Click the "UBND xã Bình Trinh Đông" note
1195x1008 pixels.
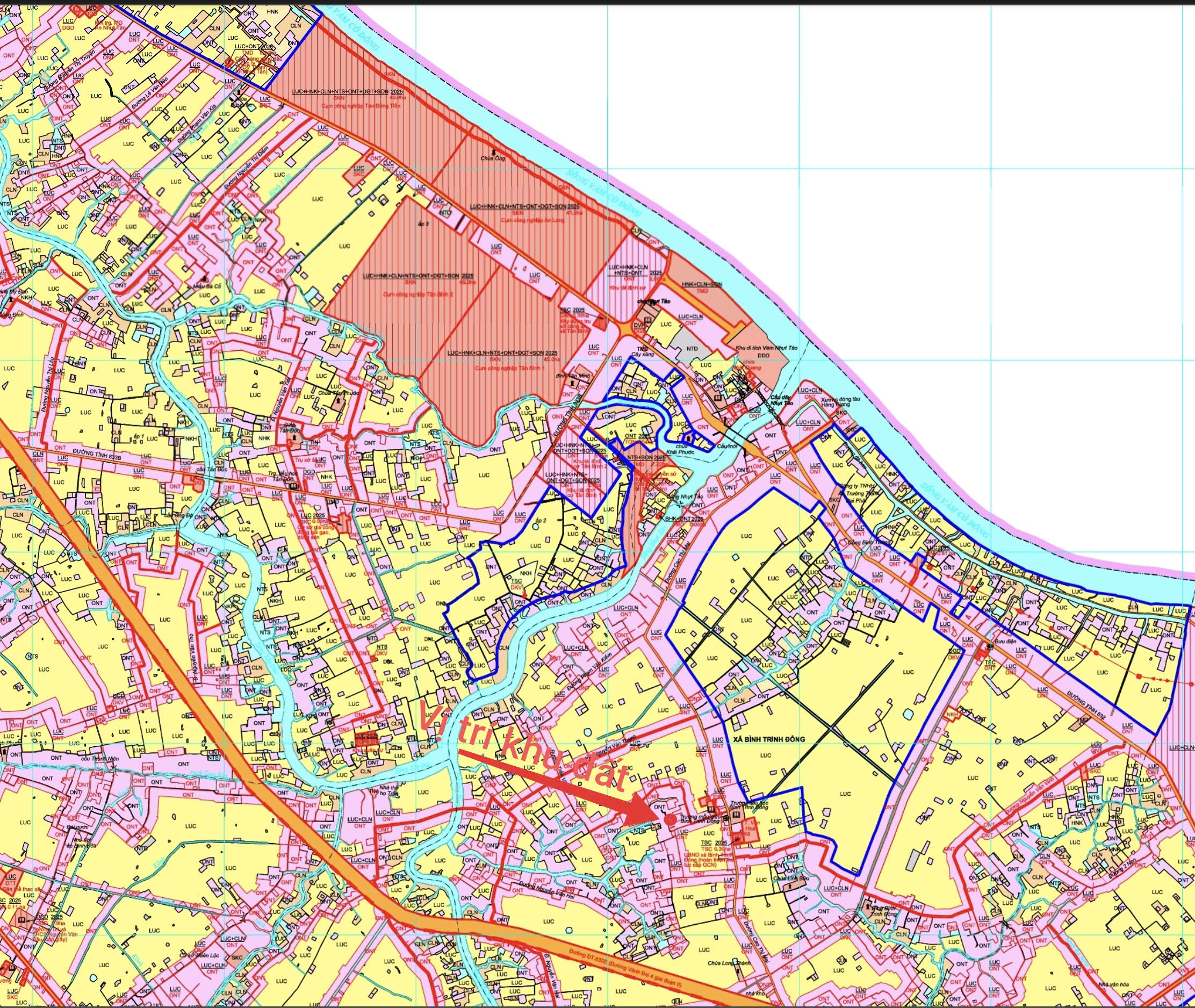pos(708,861)
